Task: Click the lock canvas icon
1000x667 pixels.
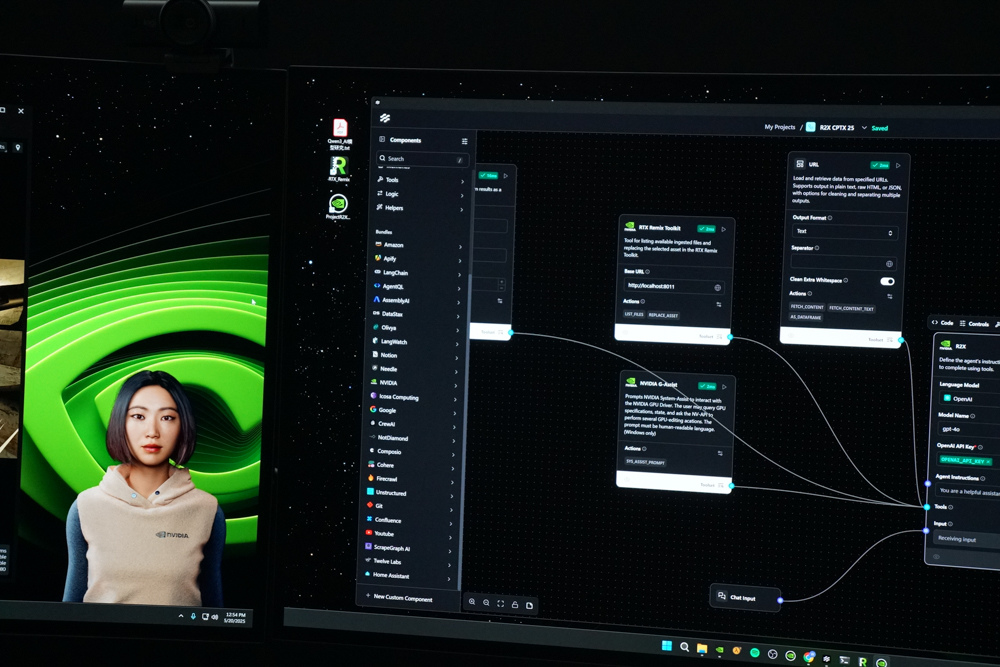Action: [x=515, y=605]
